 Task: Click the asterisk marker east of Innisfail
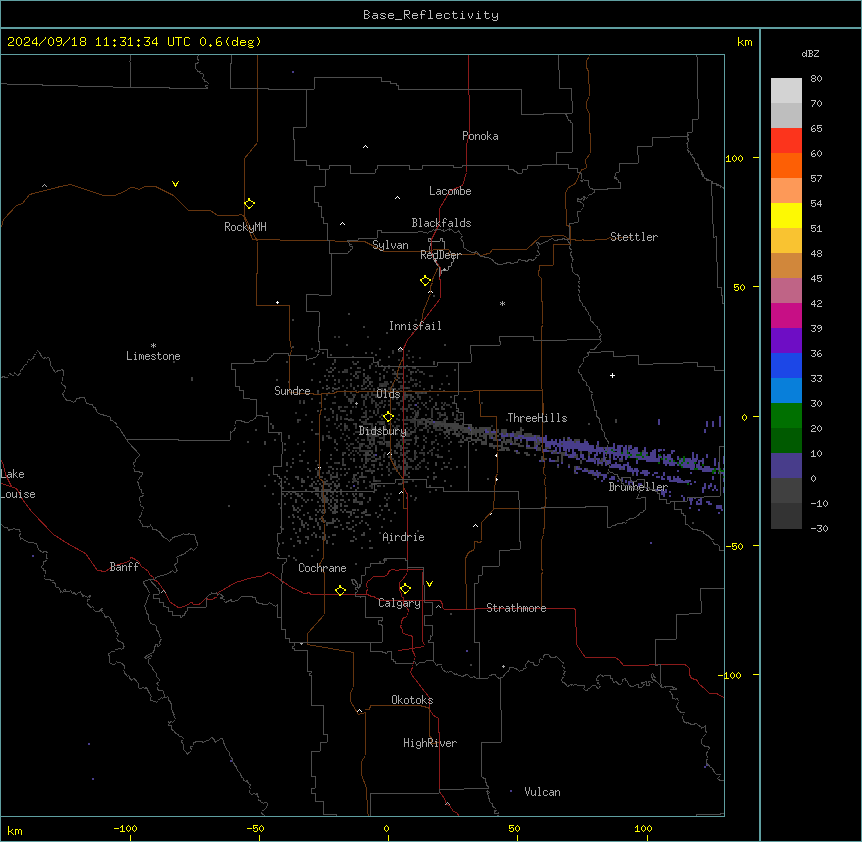502,303
